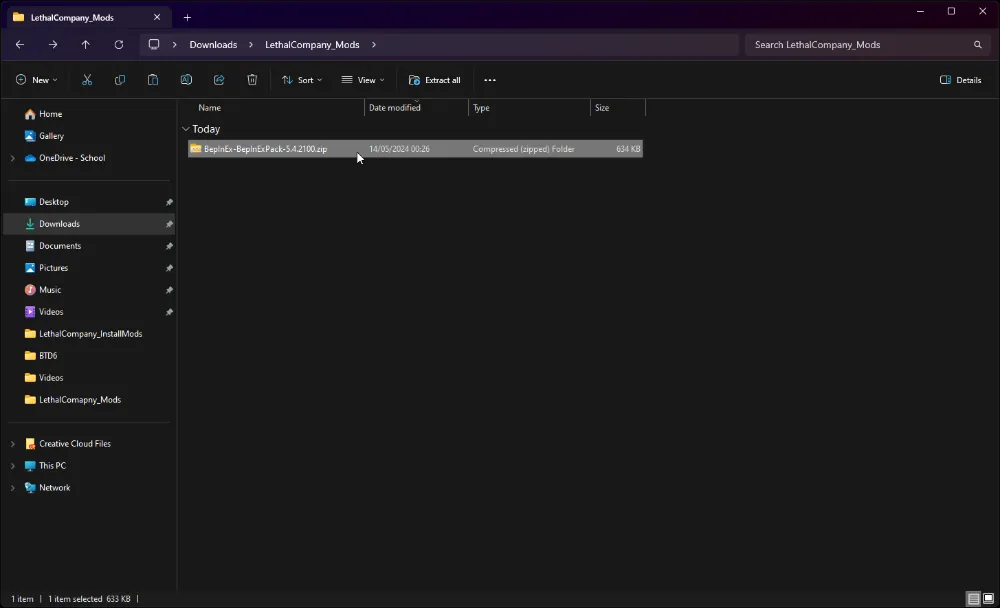Viewport: 1000px width, 608px height.
Task: Go up one folder level
Action: point(86,44)
